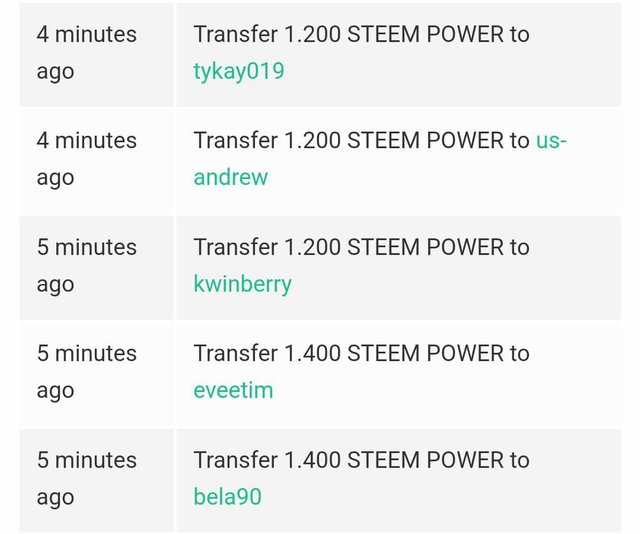Open the us-andrew account link
The width and height of the screenshot is (640, 534).
(x=230, y=178)
